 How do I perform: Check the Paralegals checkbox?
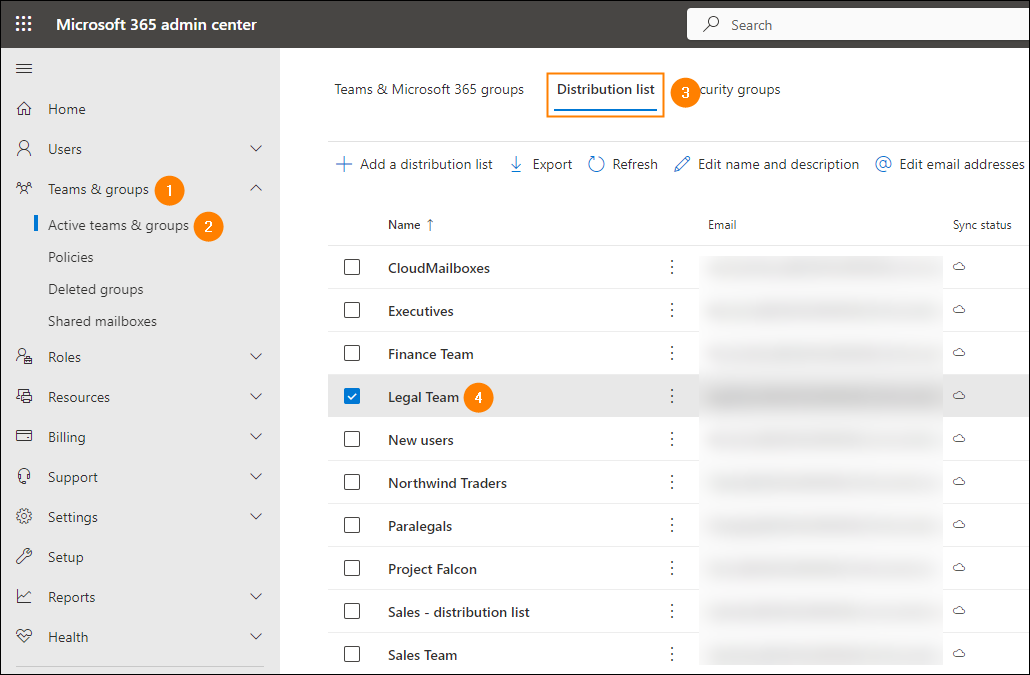coord(352,525)
